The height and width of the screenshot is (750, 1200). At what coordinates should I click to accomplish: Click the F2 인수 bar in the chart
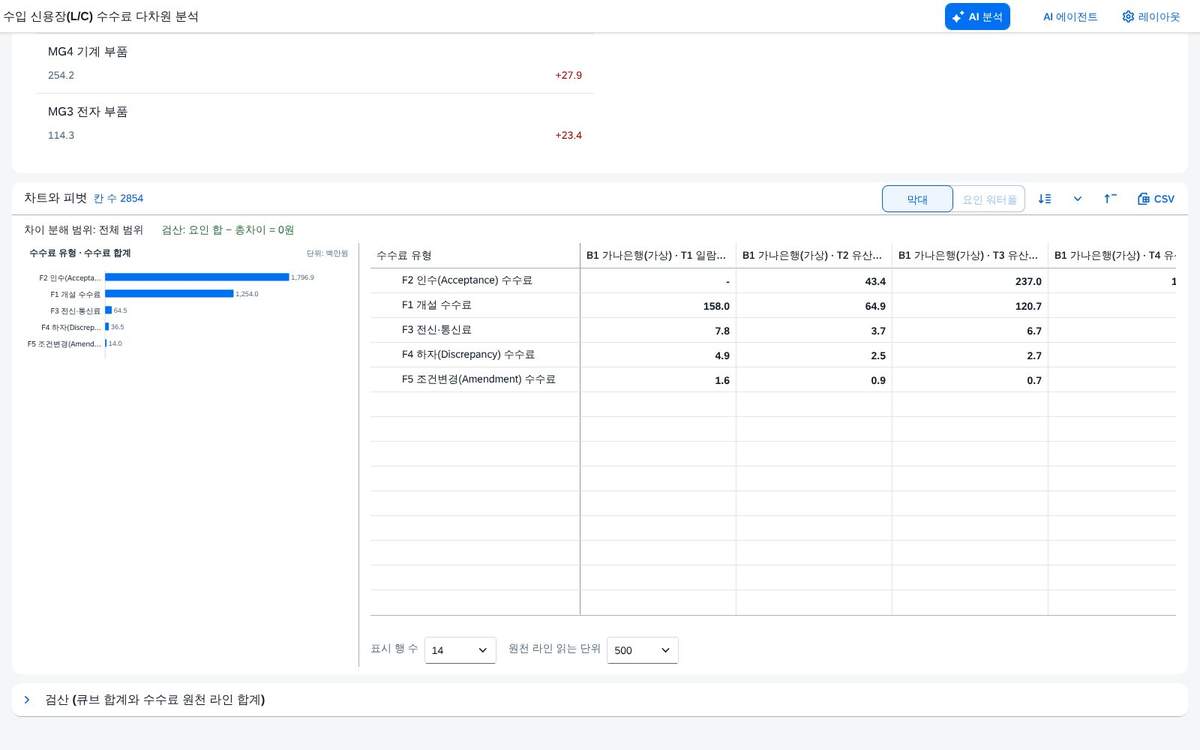pos(197,277)
